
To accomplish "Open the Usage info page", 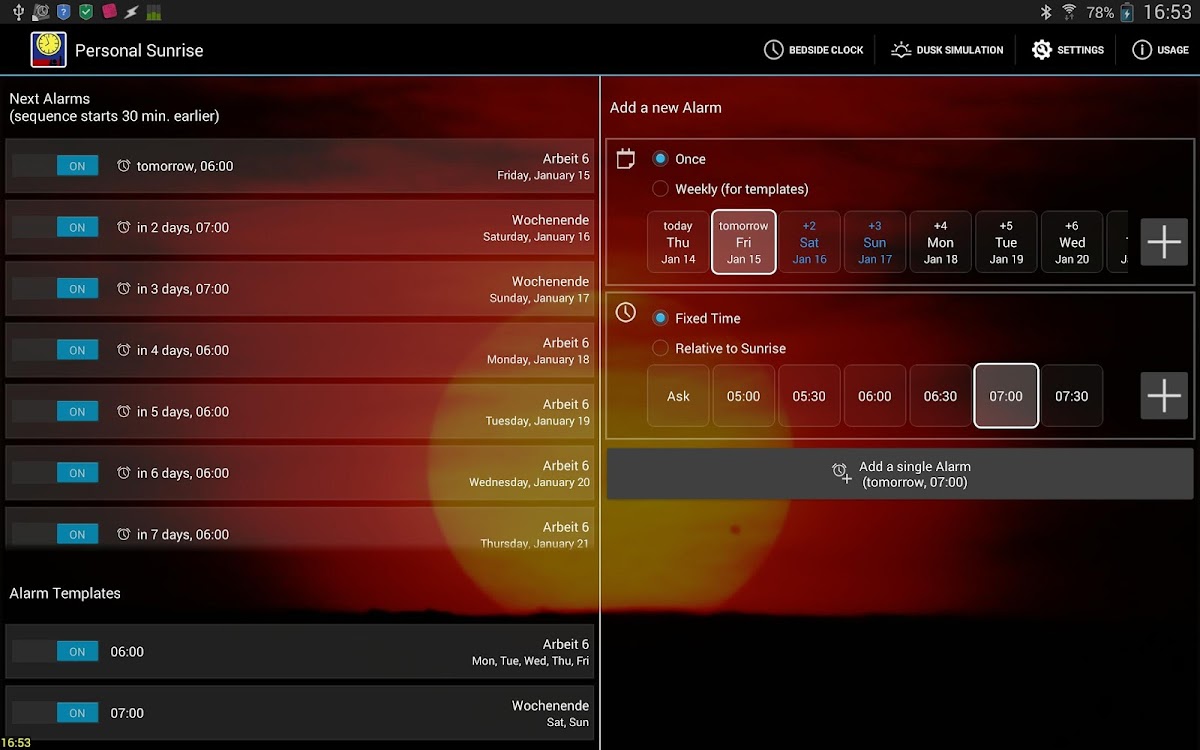I will coord(1160,50).
